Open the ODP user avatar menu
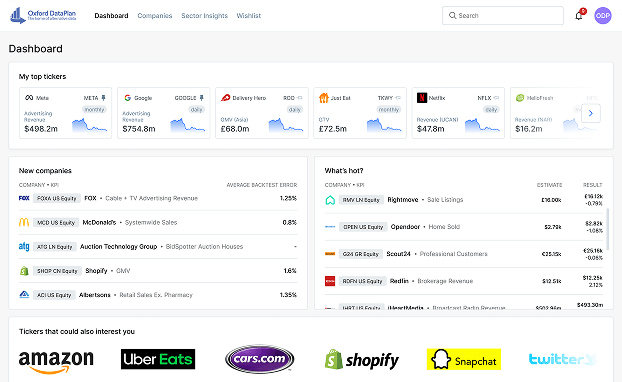The image size is (622, 382). click(x=603, y=16)
